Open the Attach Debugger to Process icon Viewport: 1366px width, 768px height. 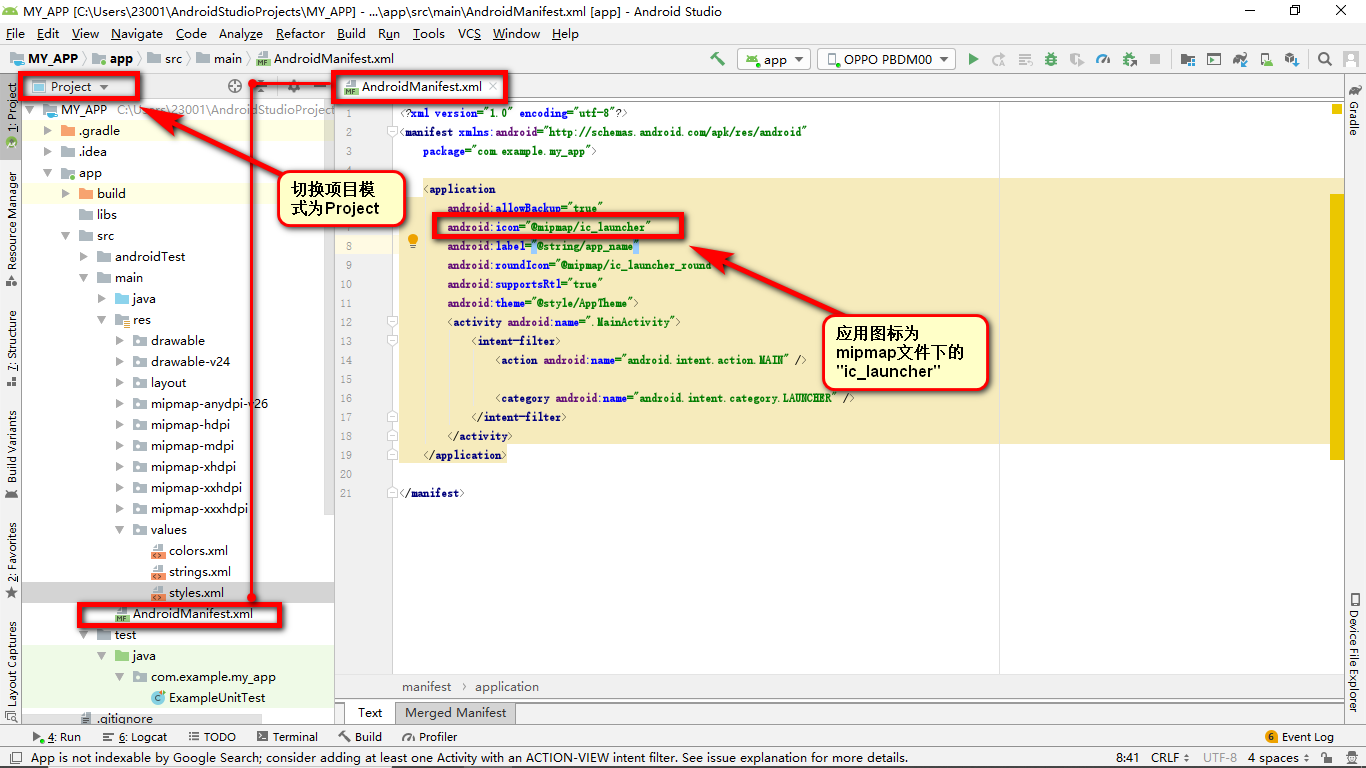tap(1128, 59)
